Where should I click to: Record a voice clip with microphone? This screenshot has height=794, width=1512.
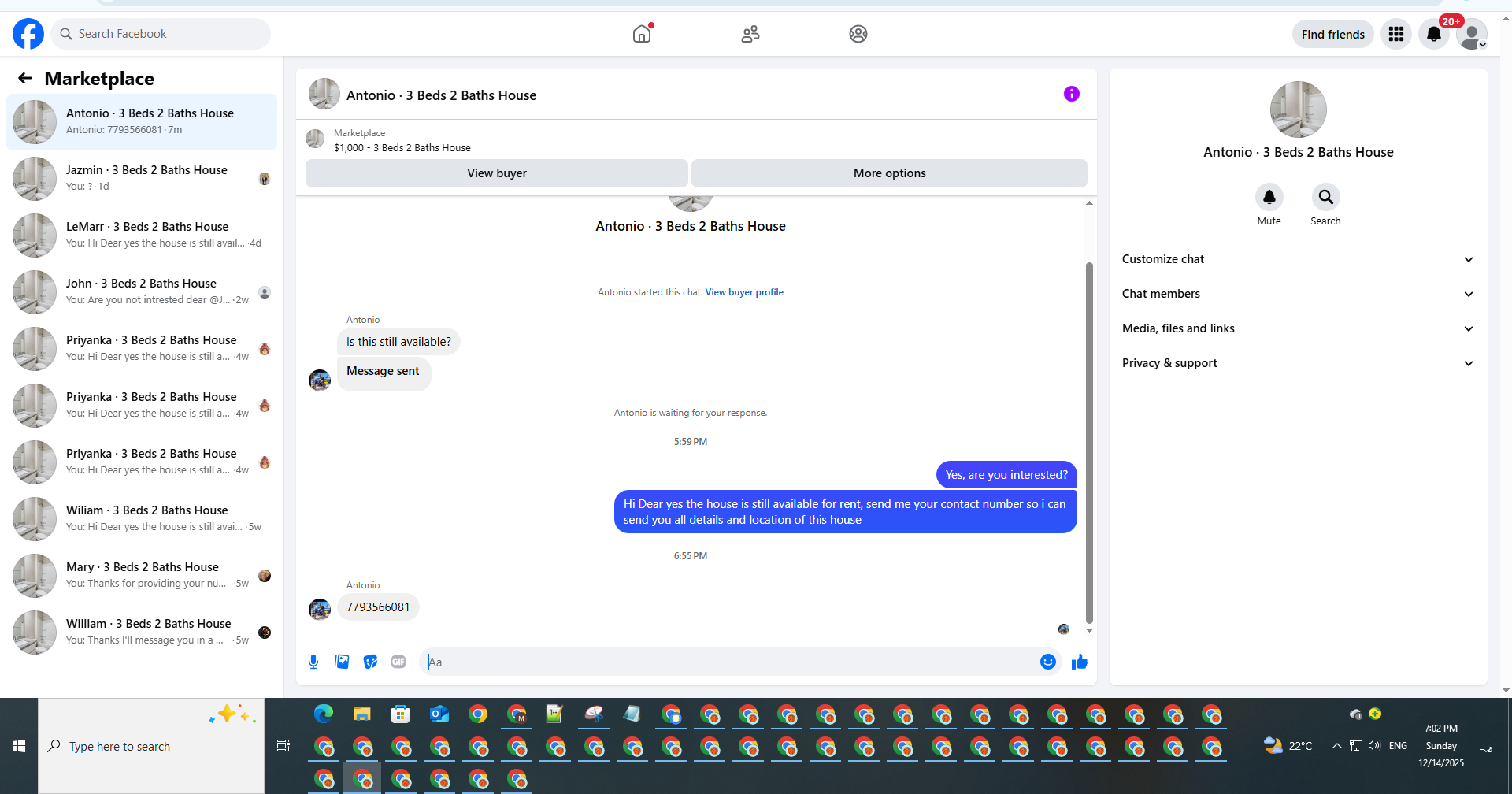[x=313, y=662]
